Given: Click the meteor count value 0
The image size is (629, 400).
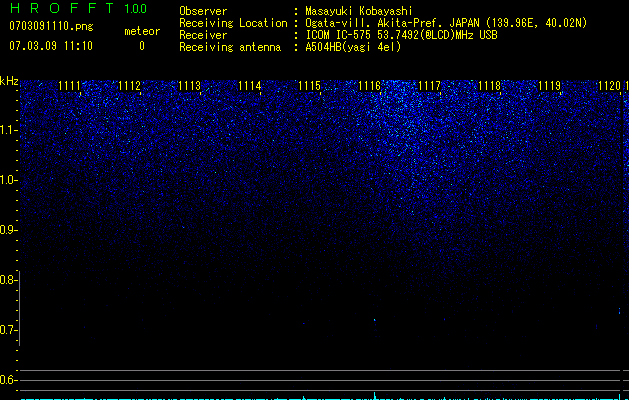Looking at the screenshot, I should click(x=142, y=46).
